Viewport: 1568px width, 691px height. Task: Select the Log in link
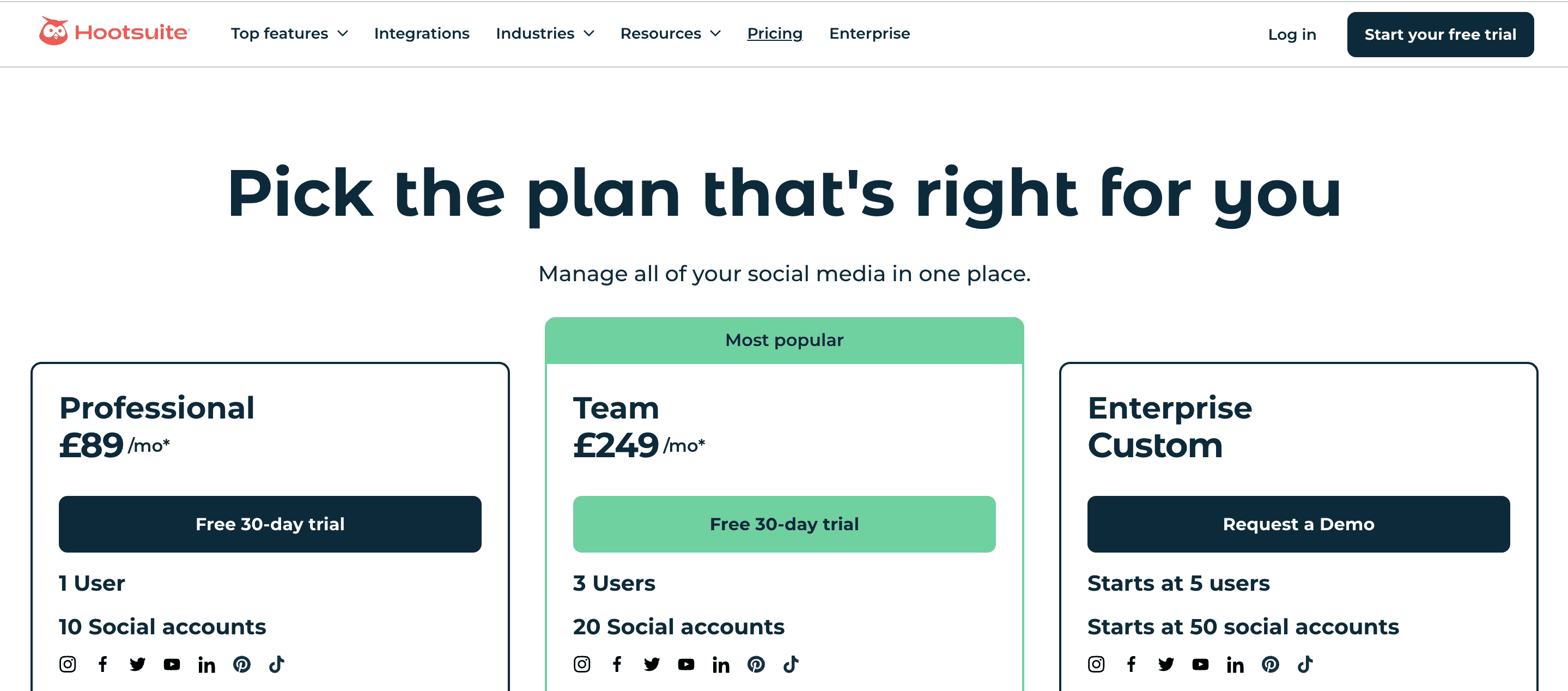point(1291,34)
